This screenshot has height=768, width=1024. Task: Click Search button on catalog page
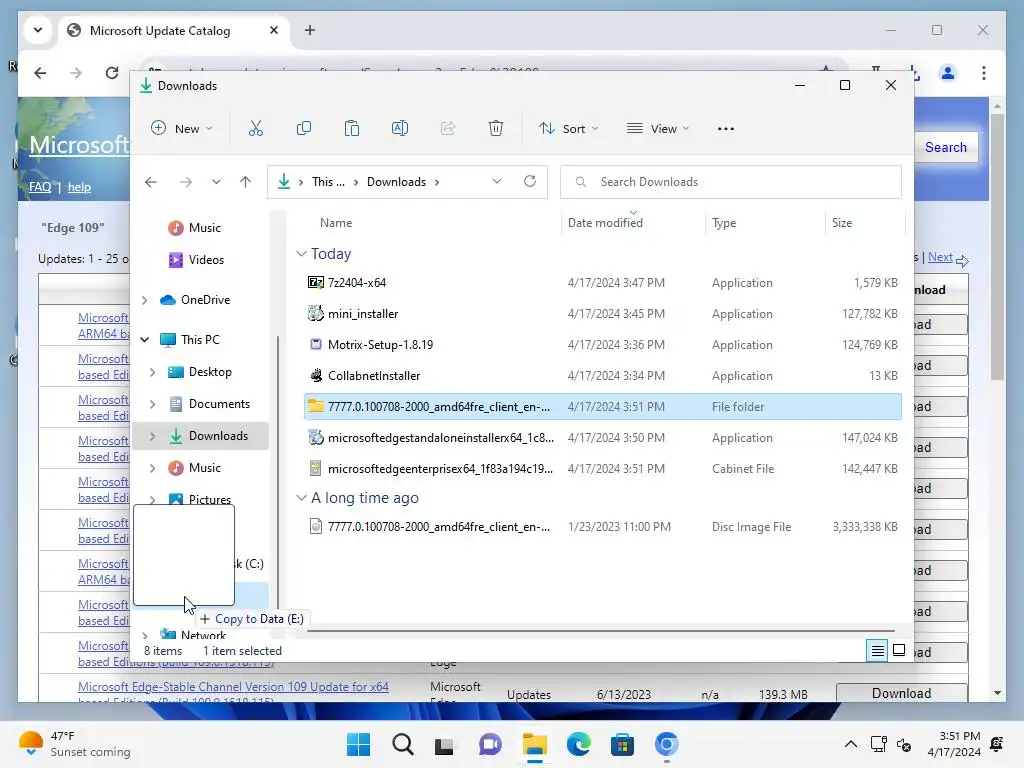[x=945, y=148]
